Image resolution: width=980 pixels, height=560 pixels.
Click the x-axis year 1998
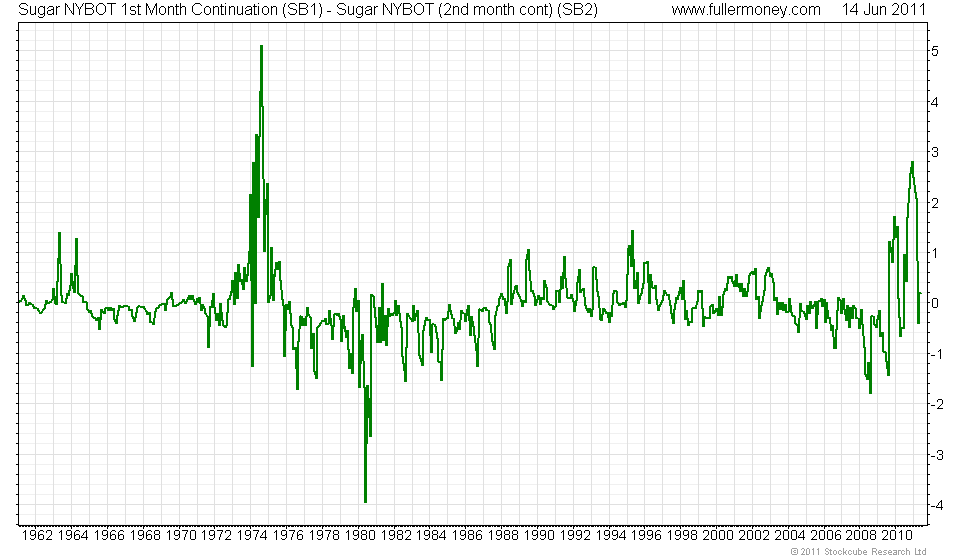click(x=682, y=536)
